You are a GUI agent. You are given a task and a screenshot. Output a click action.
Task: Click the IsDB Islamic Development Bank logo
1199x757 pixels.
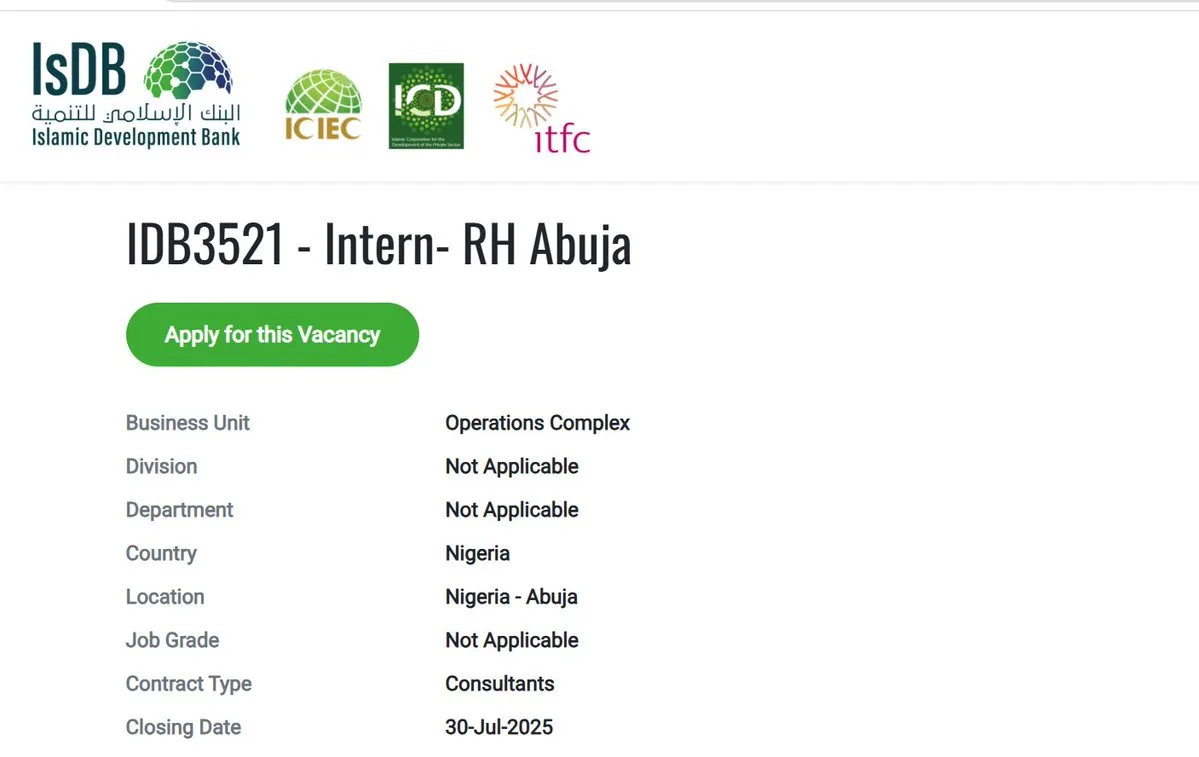pyautogui.click(x=136, y=95)
